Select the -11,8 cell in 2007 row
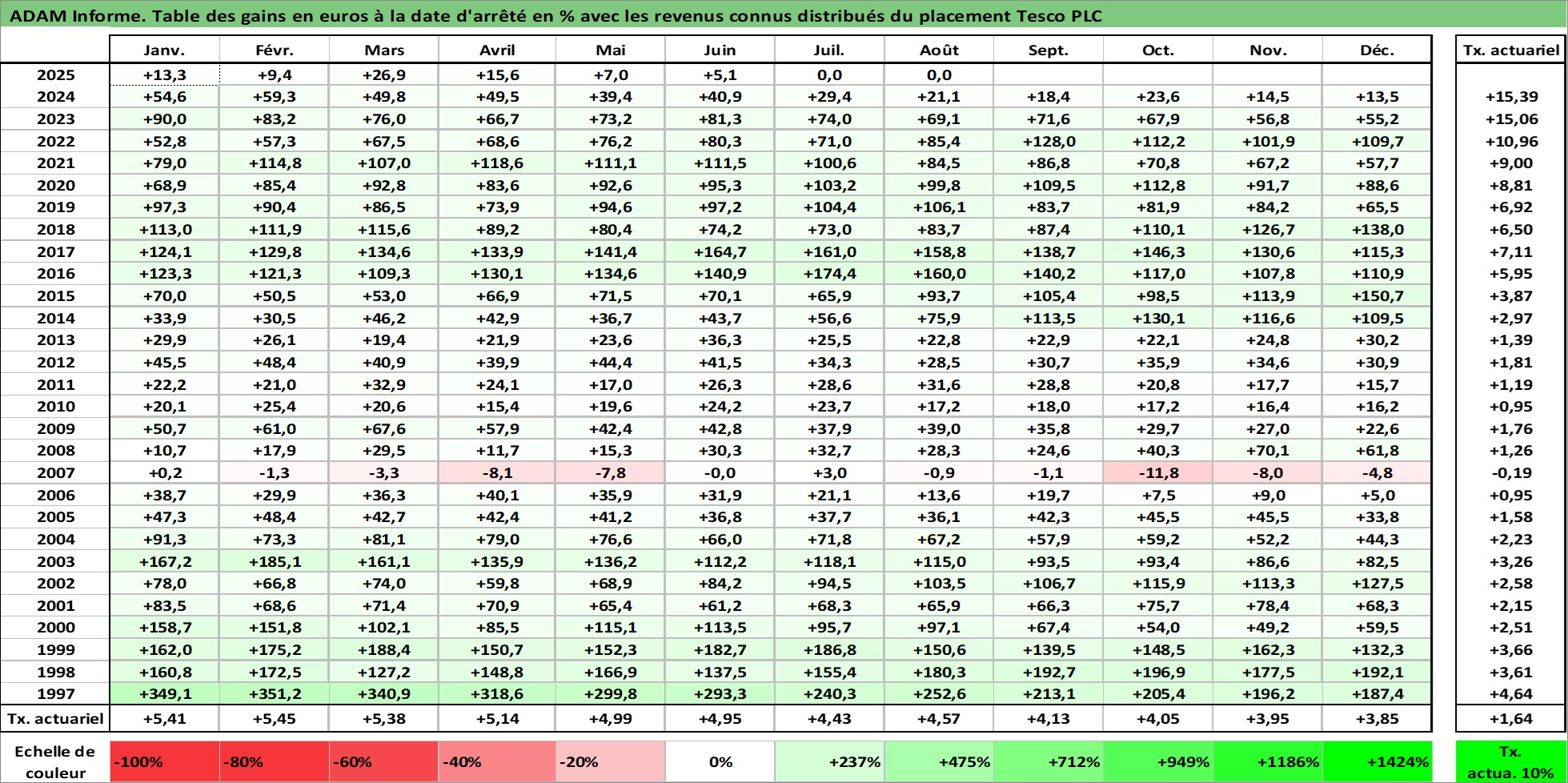Screen dimensions: 1568x783 coord(1158,473)
